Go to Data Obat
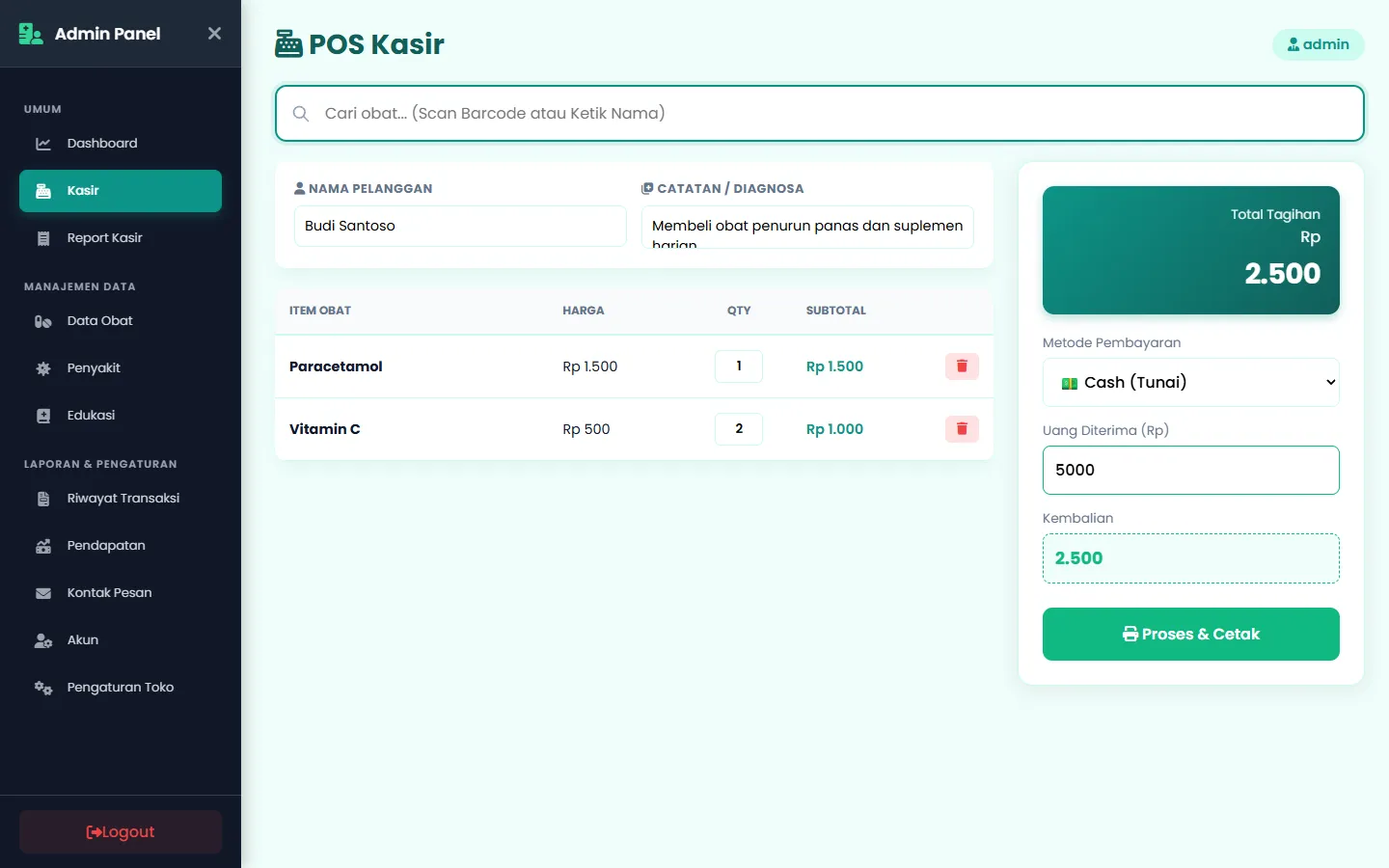This screenshot has width=1389, height=868. [x=121, y=321]
